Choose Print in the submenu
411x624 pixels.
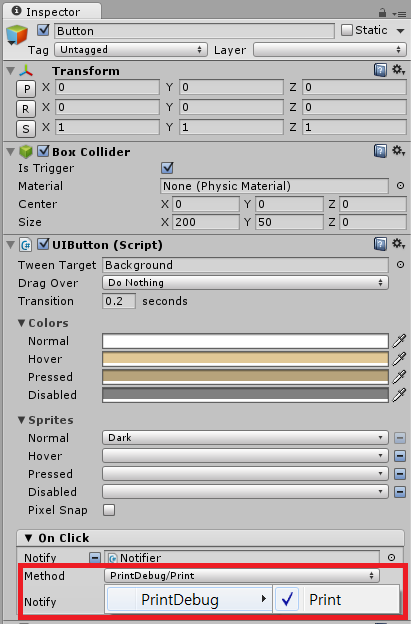[x=337, y=599]
